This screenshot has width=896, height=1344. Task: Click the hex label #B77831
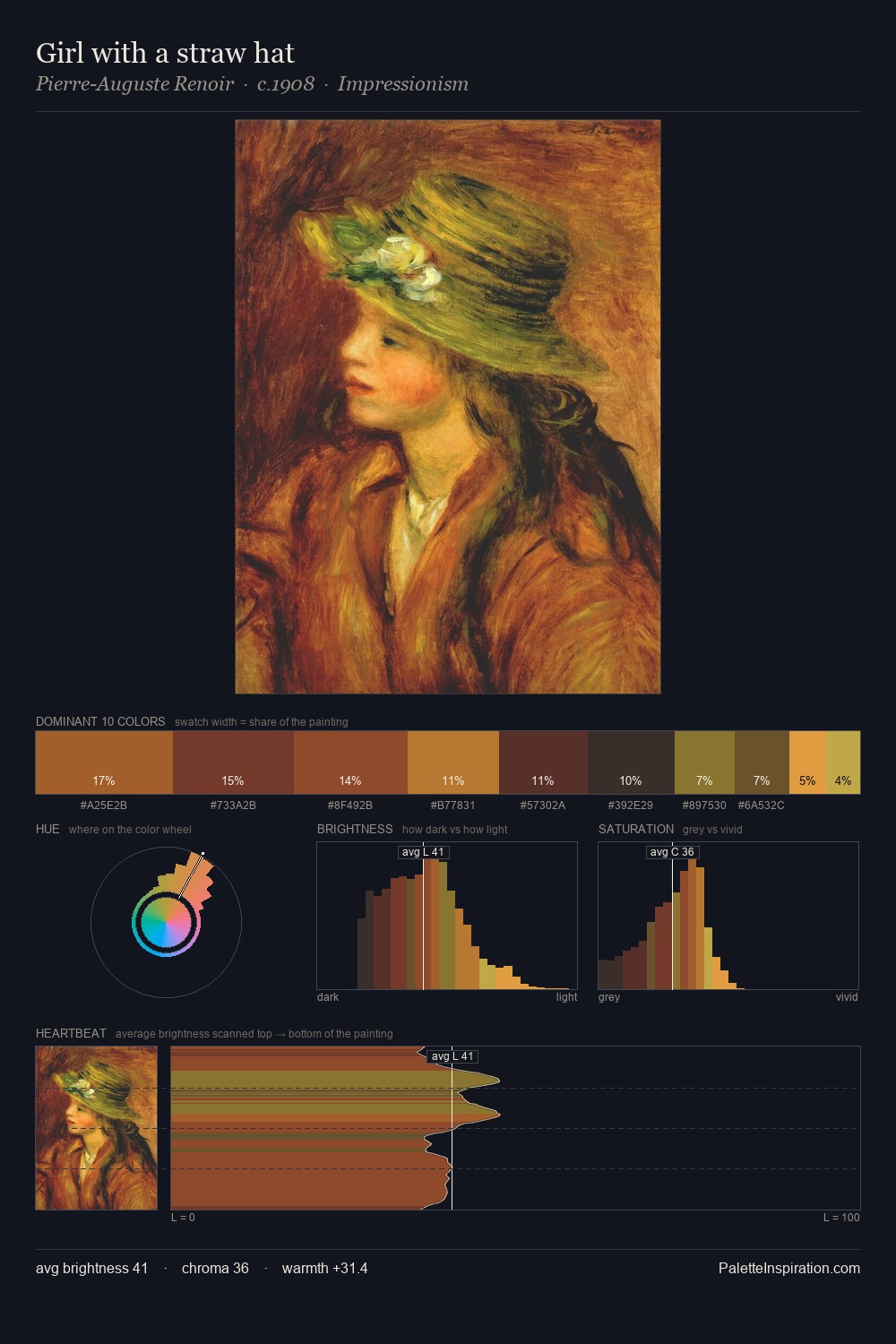tap(453, 806)
